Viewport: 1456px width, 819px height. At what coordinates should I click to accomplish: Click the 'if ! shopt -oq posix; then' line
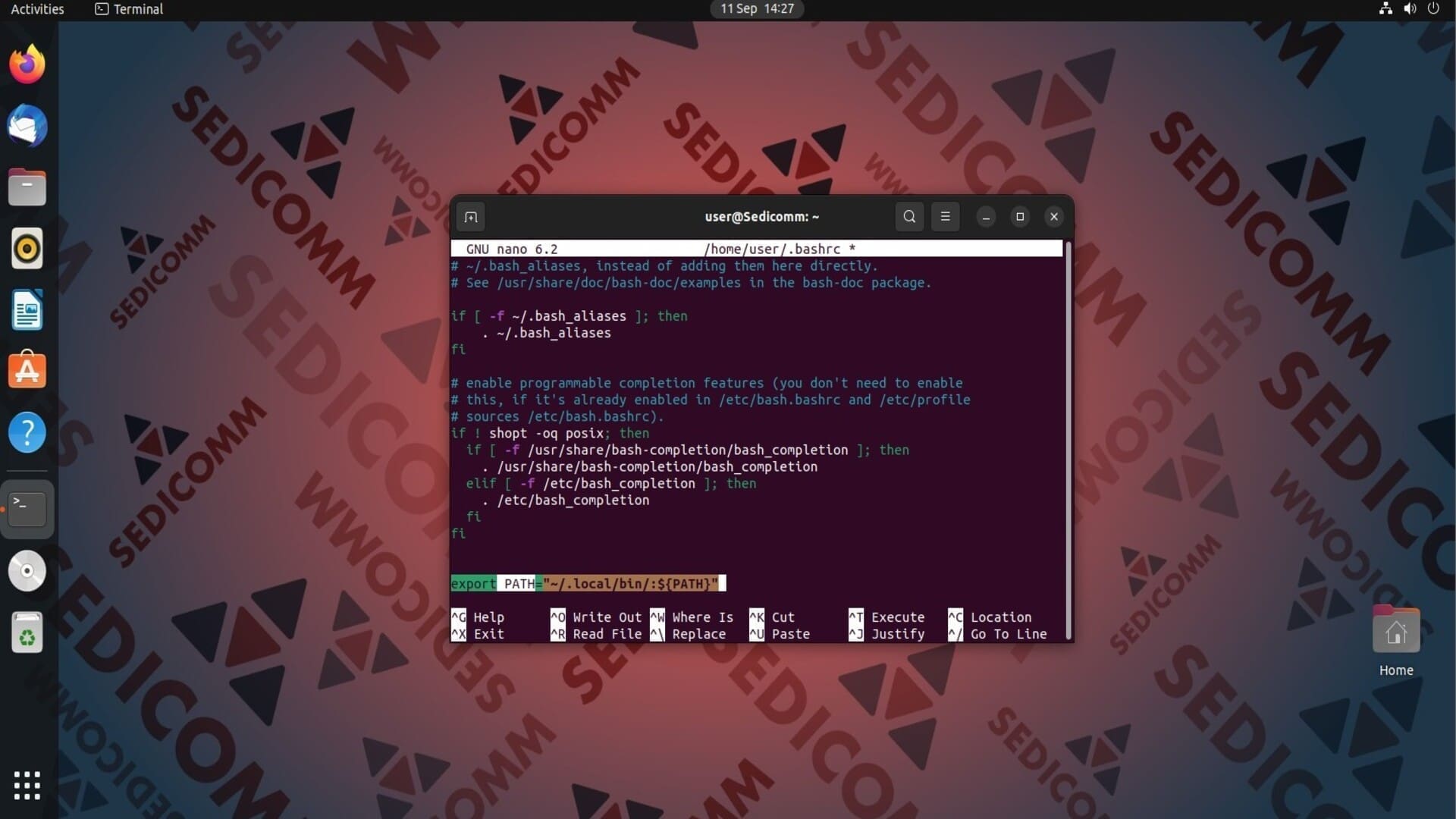[x=551, y=433]
